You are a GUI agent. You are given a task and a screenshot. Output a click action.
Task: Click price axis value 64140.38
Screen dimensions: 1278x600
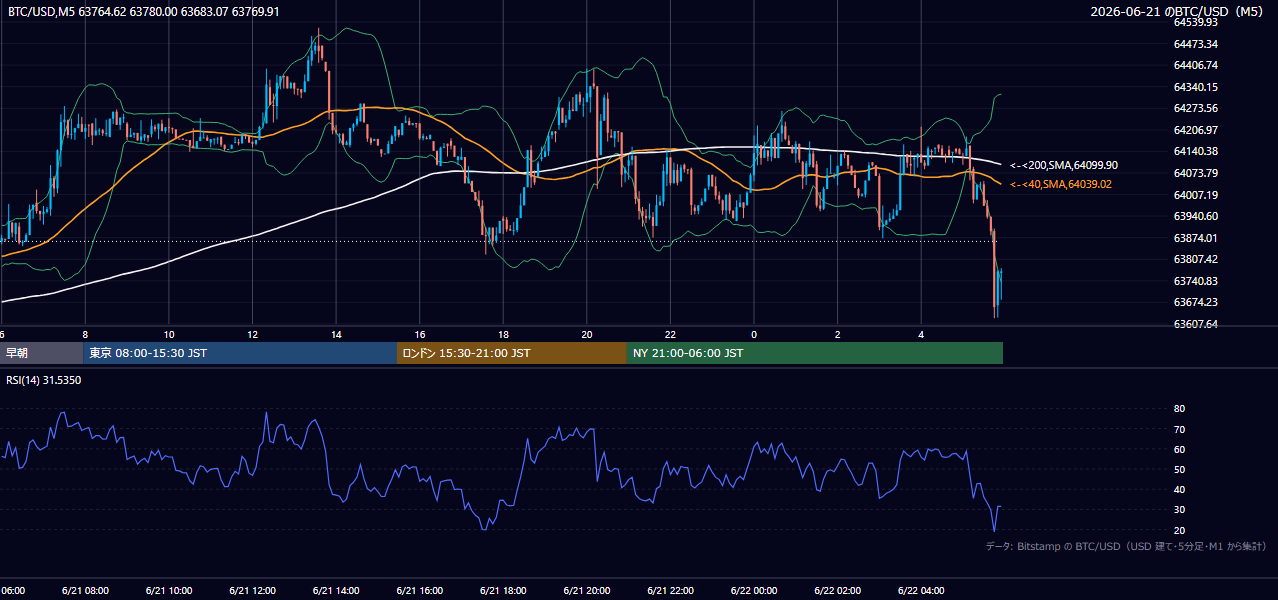coord(1196,151)
